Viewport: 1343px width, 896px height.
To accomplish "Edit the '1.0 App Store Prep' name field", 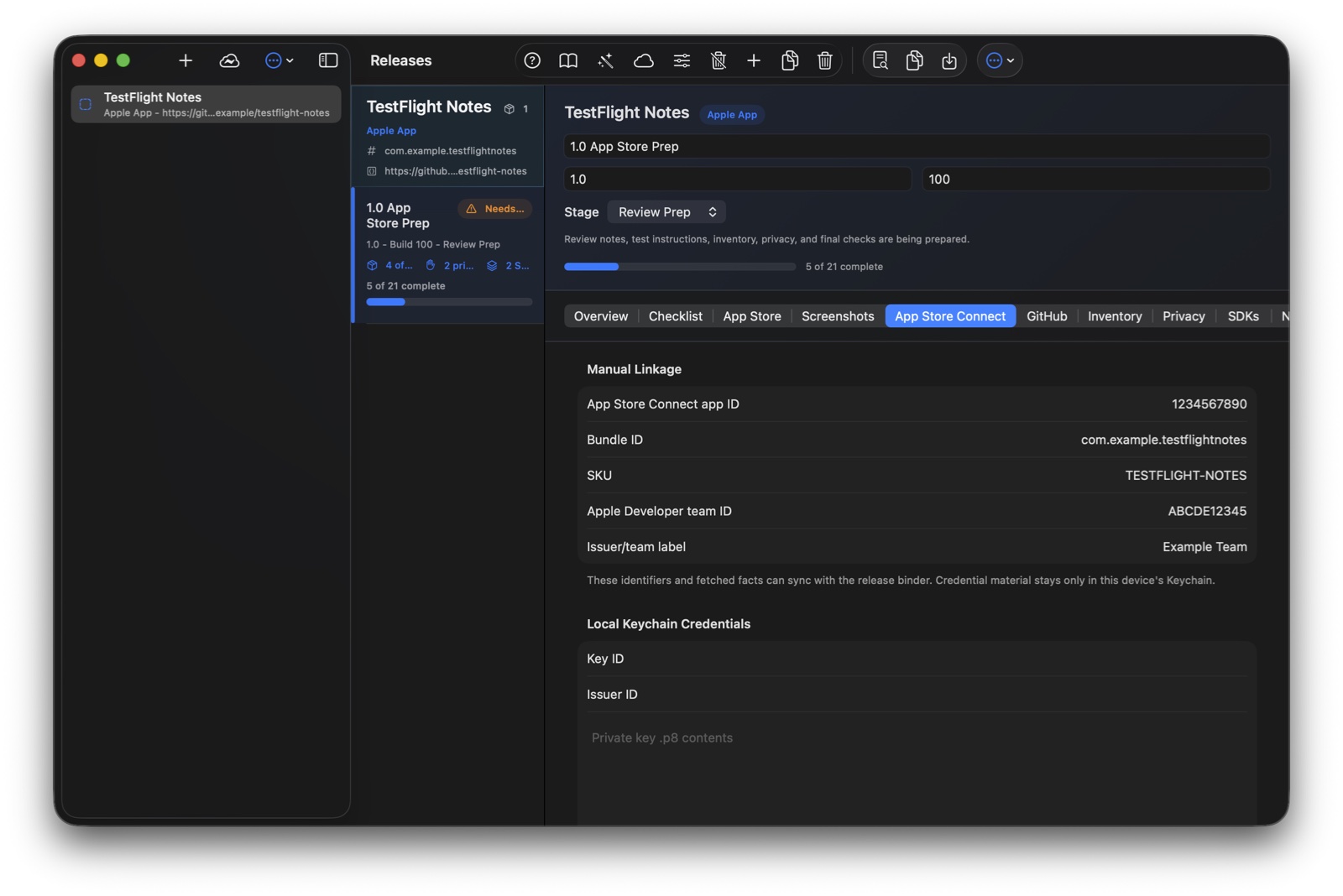I will pos(917,146).
